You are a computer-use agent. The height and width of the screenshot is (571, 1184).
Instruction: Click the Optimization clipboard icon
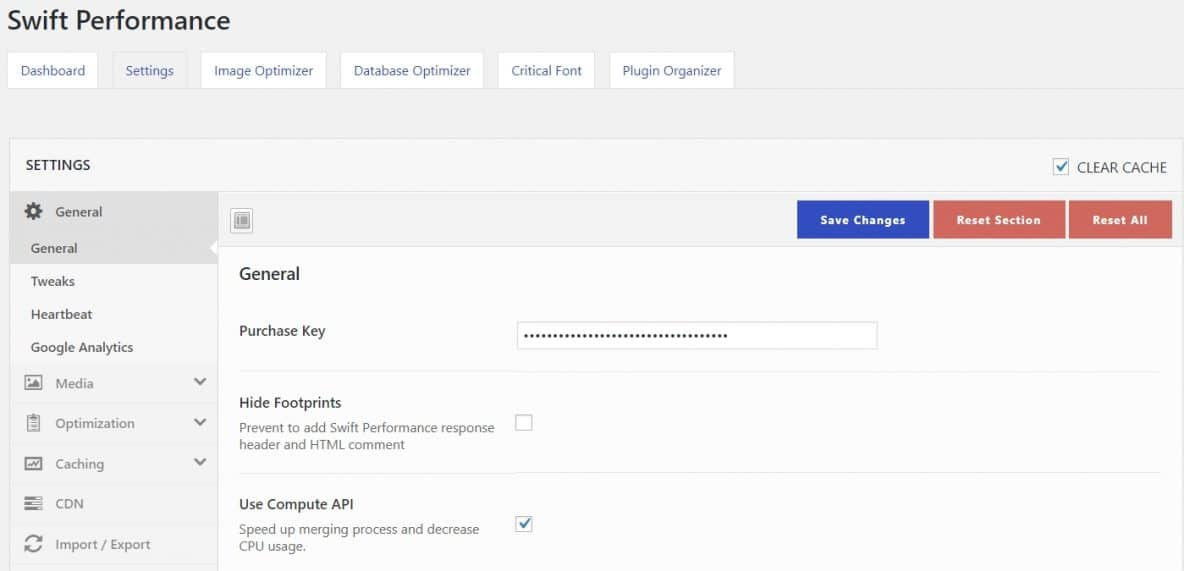click(33, 423)
